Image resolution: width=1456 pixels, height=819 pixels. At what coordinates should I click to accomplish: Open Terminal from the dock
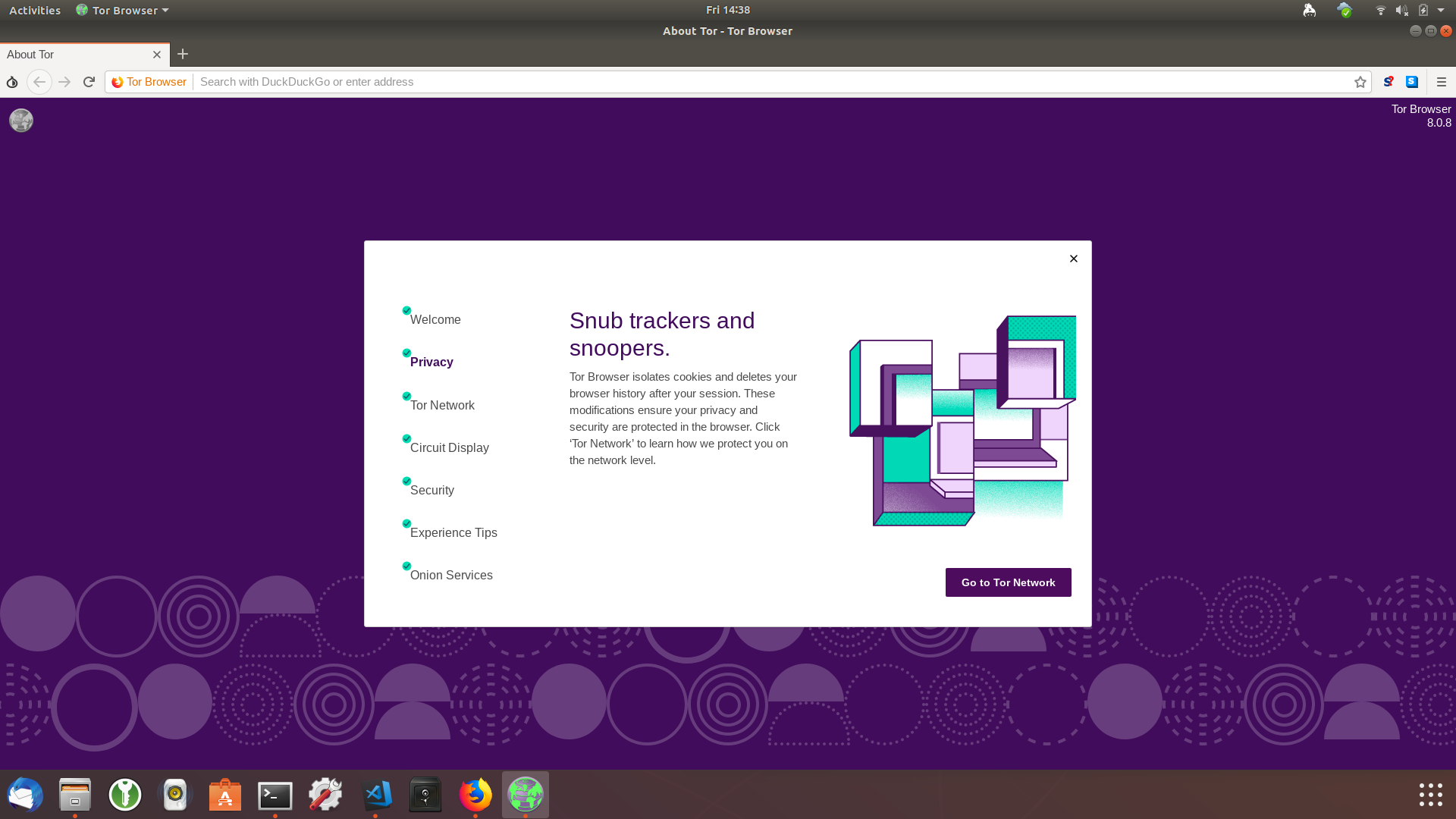point(275,795)
